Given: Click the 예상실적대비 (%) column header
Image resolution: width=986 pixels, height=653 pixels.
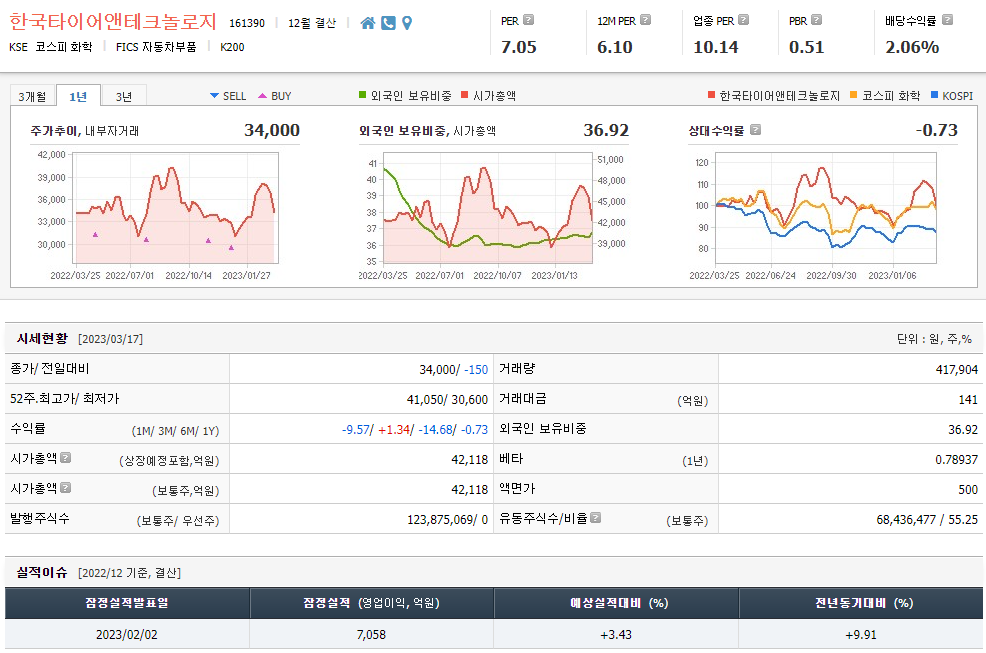Looking at the screenshot, I should click(616, 603).
